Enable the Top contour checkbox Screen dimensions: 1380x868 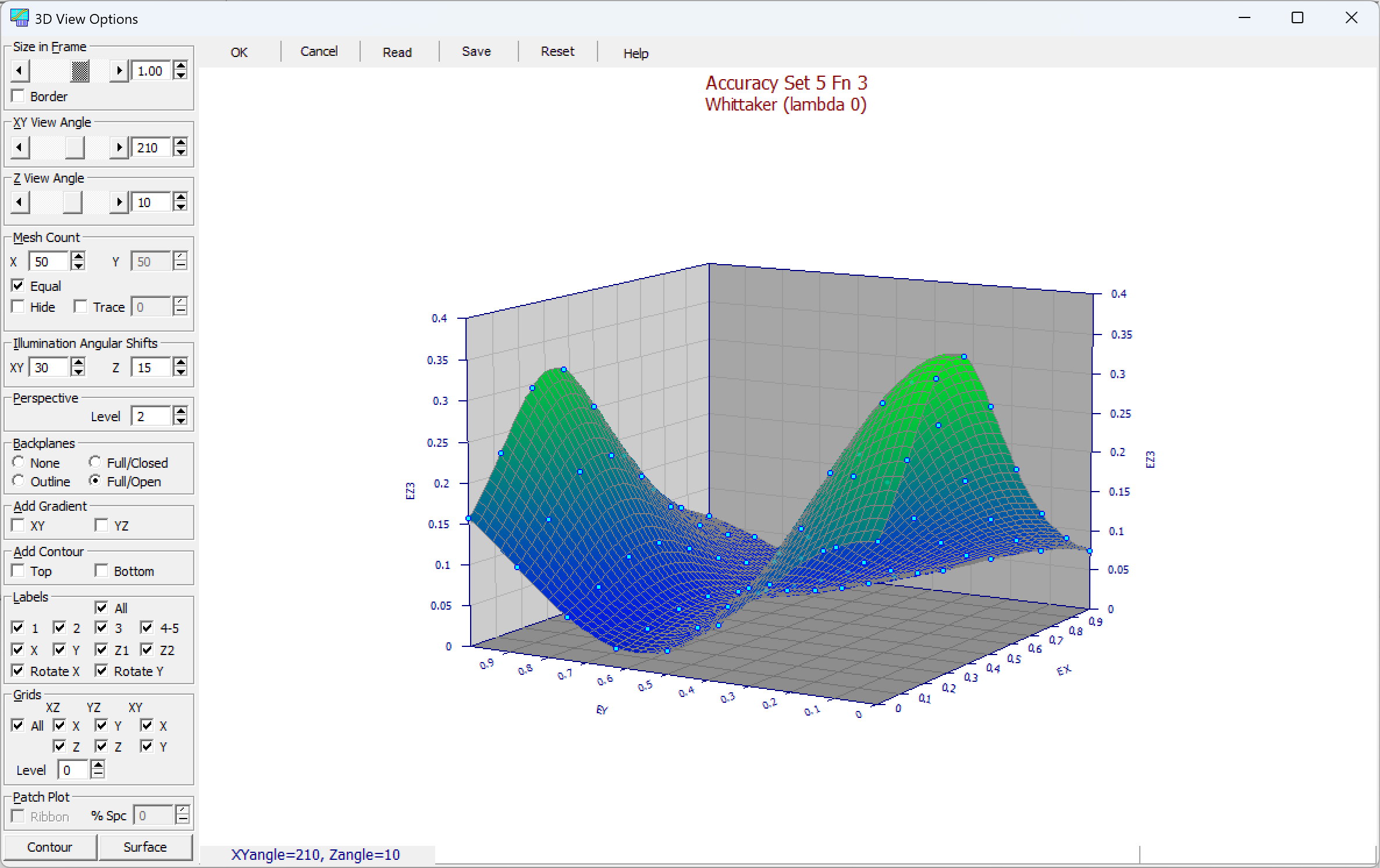click(x=18, y=571)
